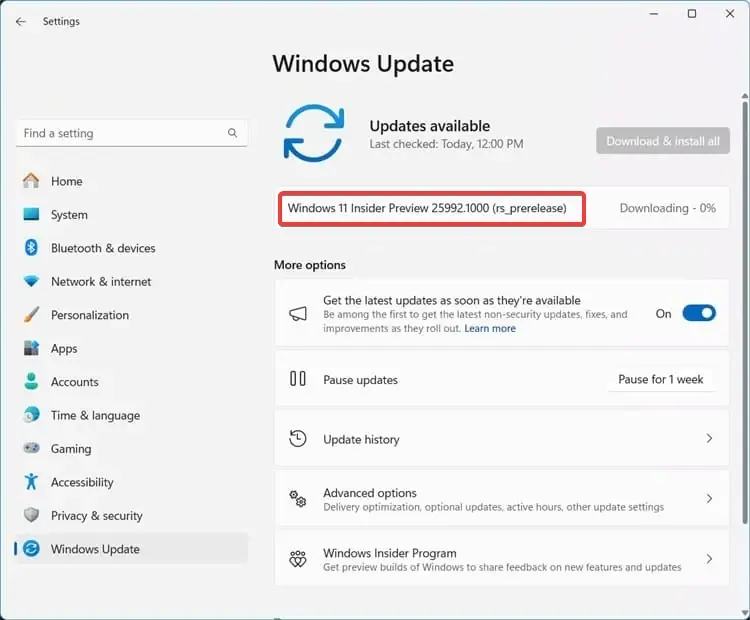Click the Home house icon

pyautogui.click(x=31, y=181)
